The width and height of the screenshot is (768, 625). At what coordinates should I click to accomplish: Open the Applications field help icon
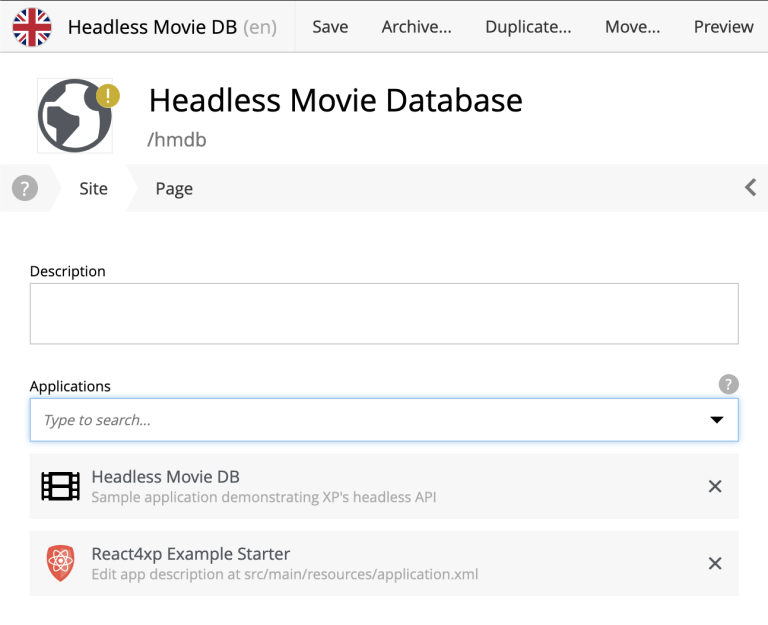coord(728,384)
